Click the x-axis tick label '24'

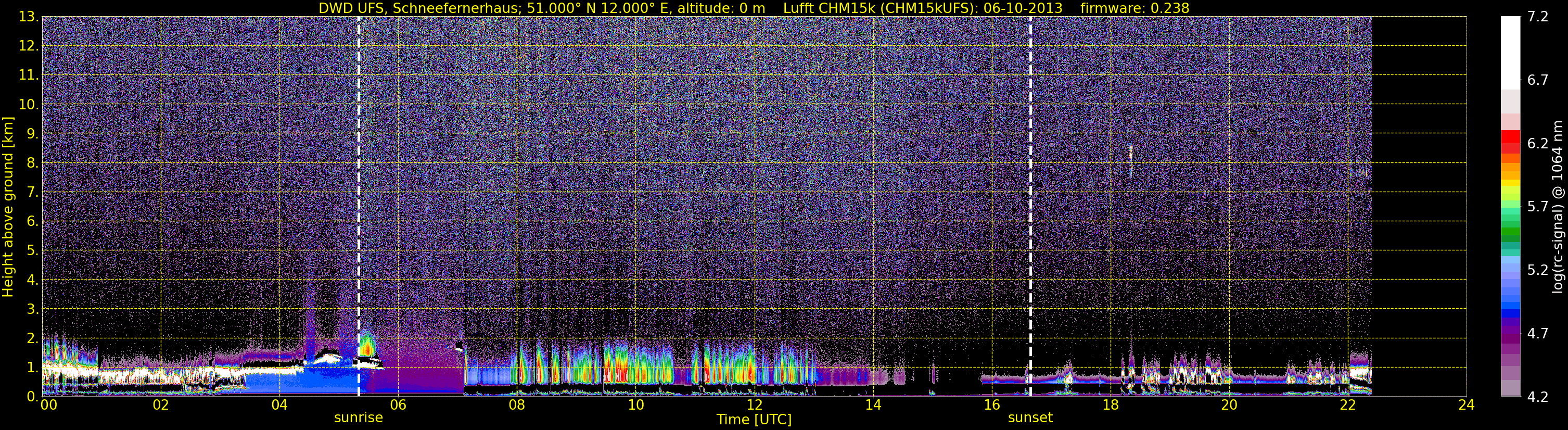click(x=1467, y=404)
